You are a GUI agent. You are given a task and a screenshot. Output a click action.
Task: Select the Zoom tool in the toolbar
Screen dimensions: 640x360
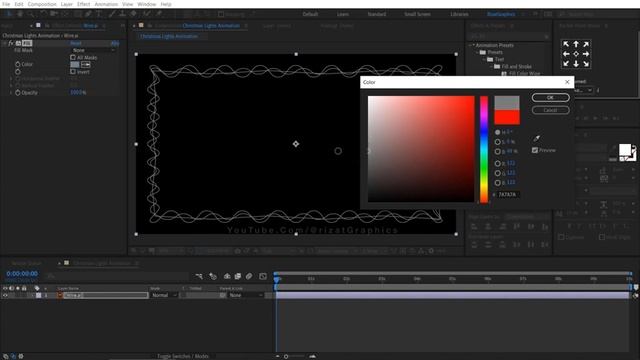click(30, 14)
